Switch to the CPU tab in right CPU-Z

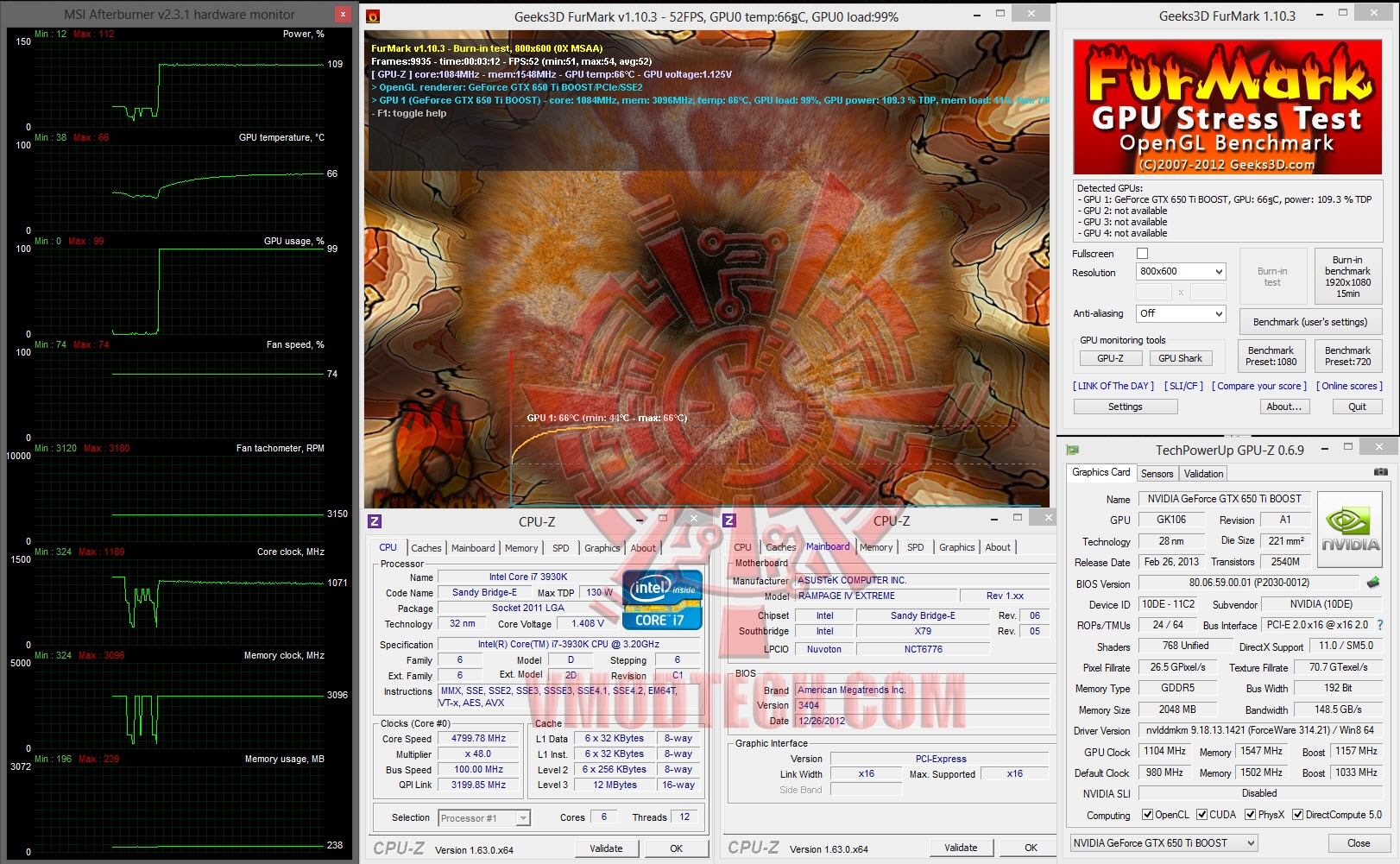(742, 547)
